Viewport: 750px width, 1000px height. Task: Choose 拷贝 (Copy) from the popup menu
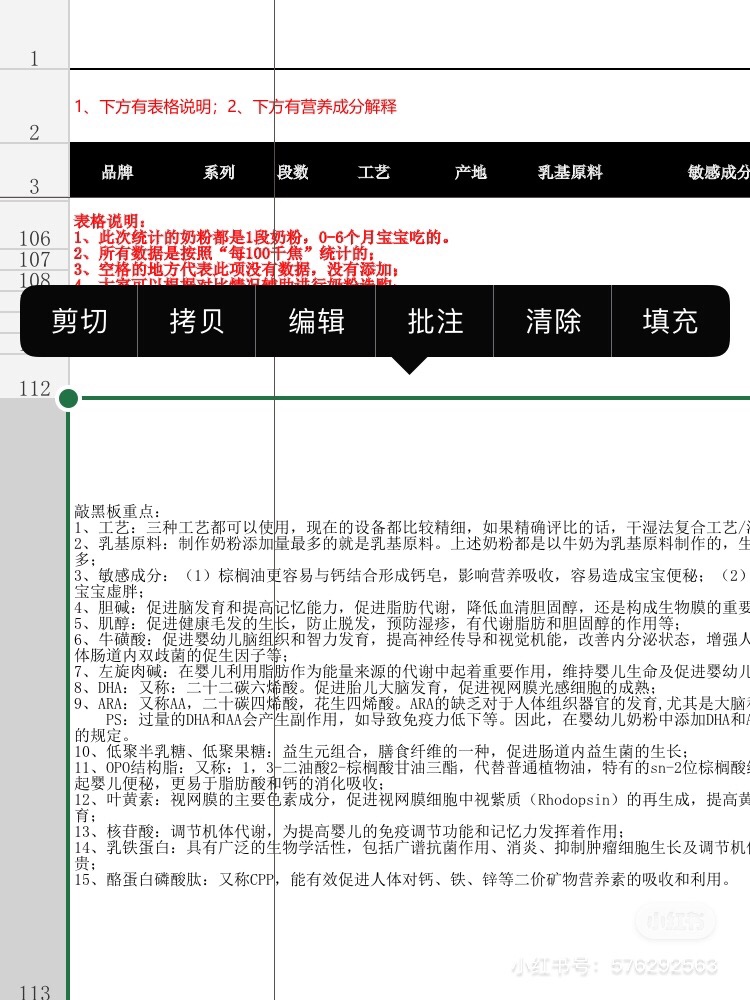pyautogui.click(x=197, y=321)
